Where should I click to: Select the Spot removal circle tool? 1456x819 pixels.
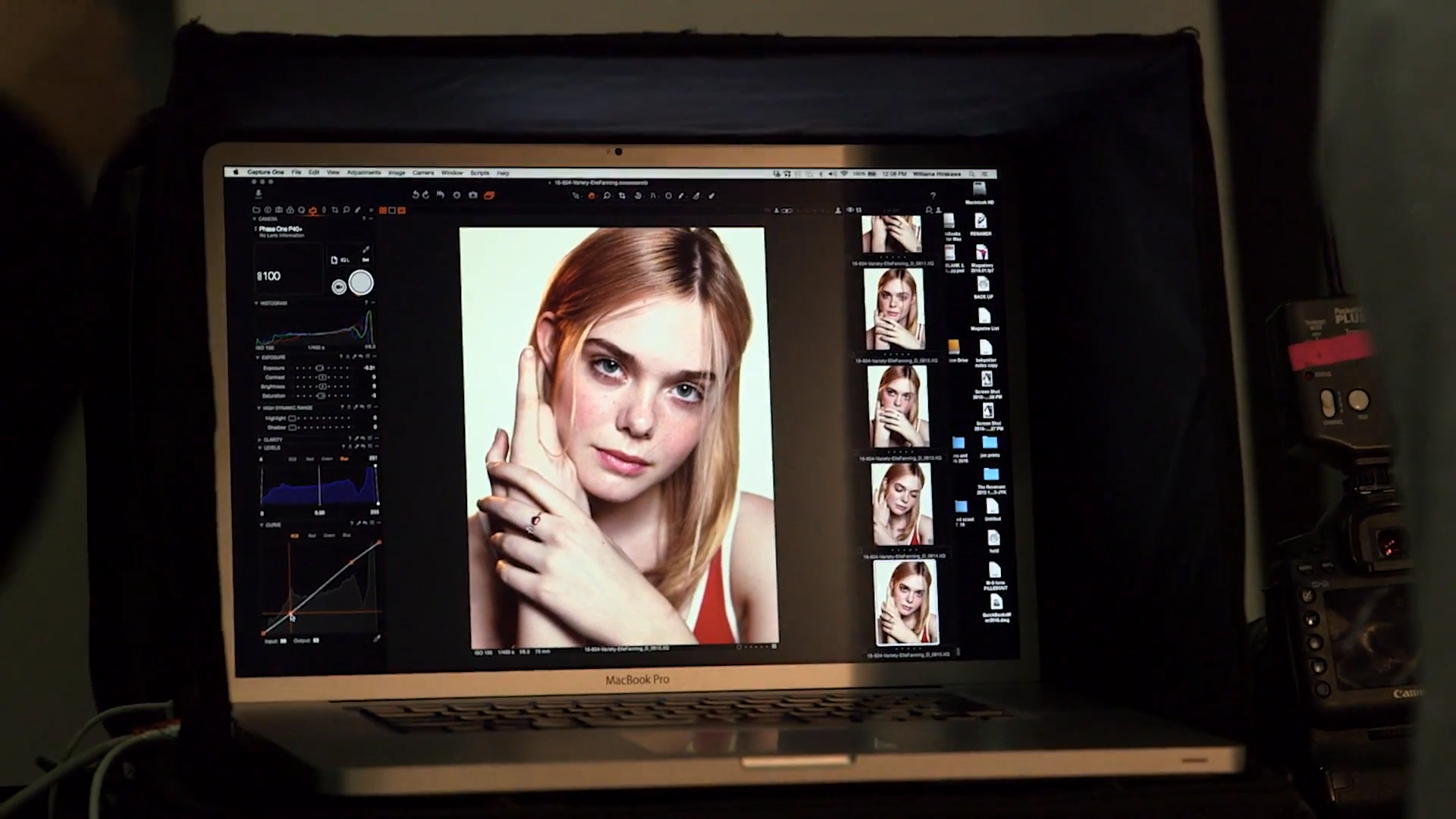click(668, 196)
